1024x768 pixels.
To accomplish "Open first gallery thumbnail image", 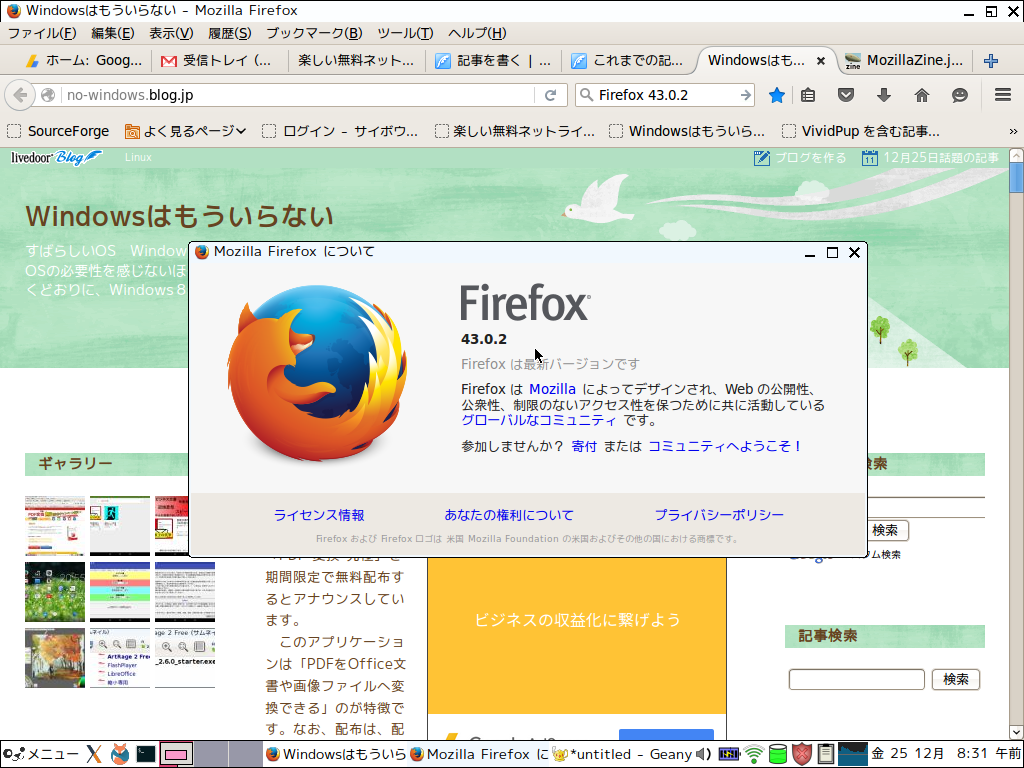I will click(x=55, y=526).
